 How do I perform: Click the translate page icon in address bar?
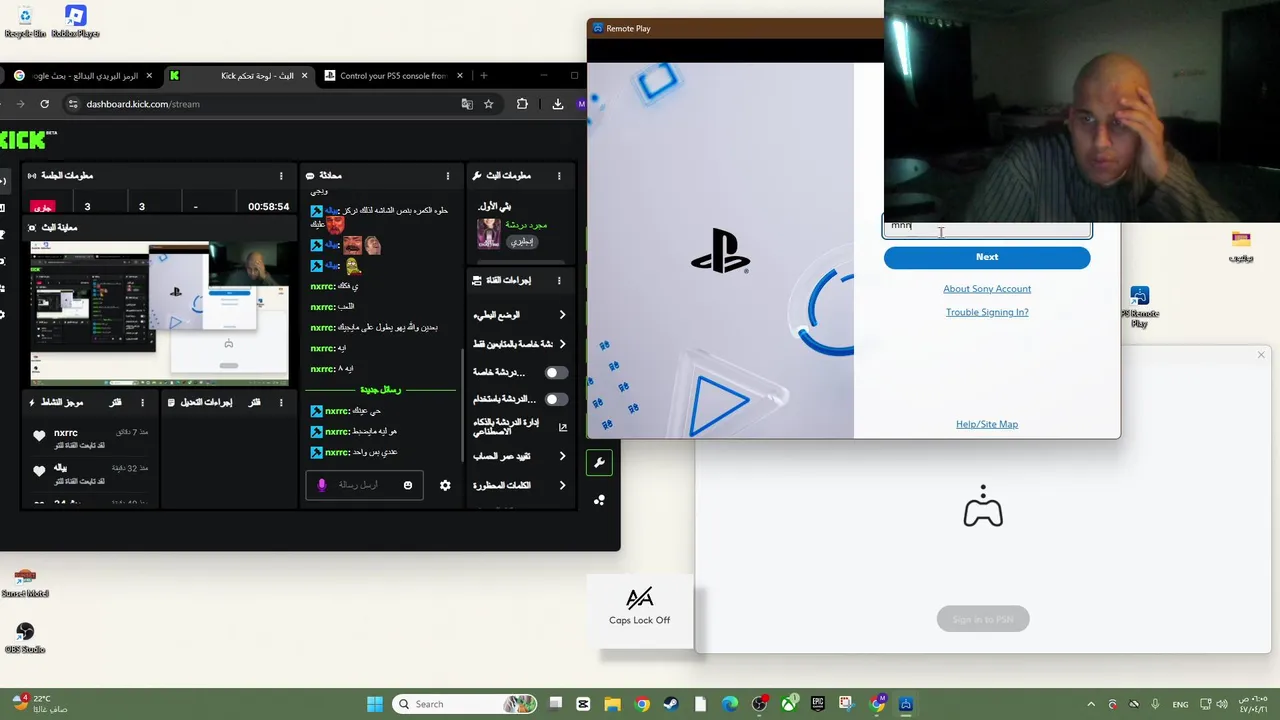coord(467,104)
